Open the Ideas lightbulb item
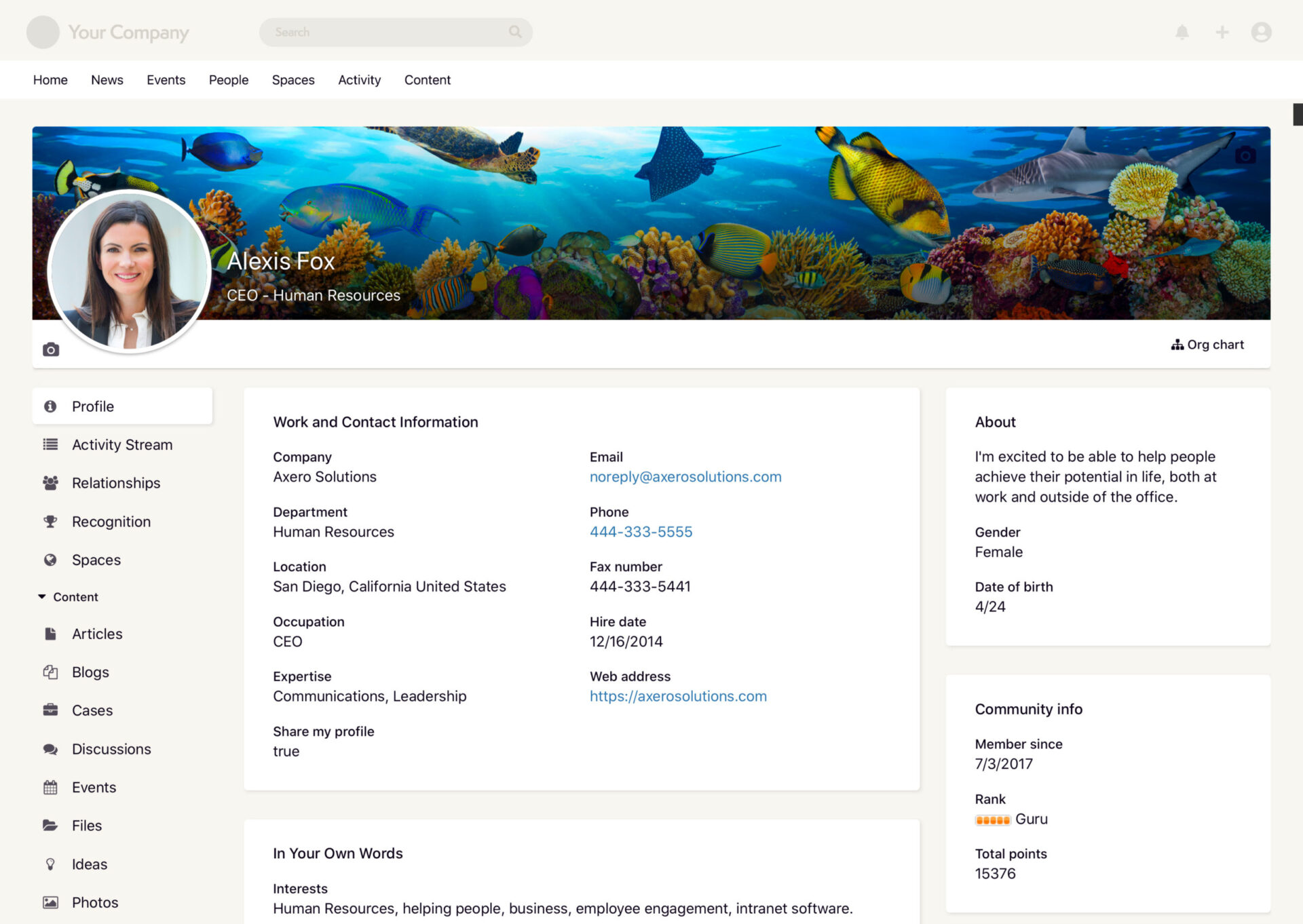 89,864
